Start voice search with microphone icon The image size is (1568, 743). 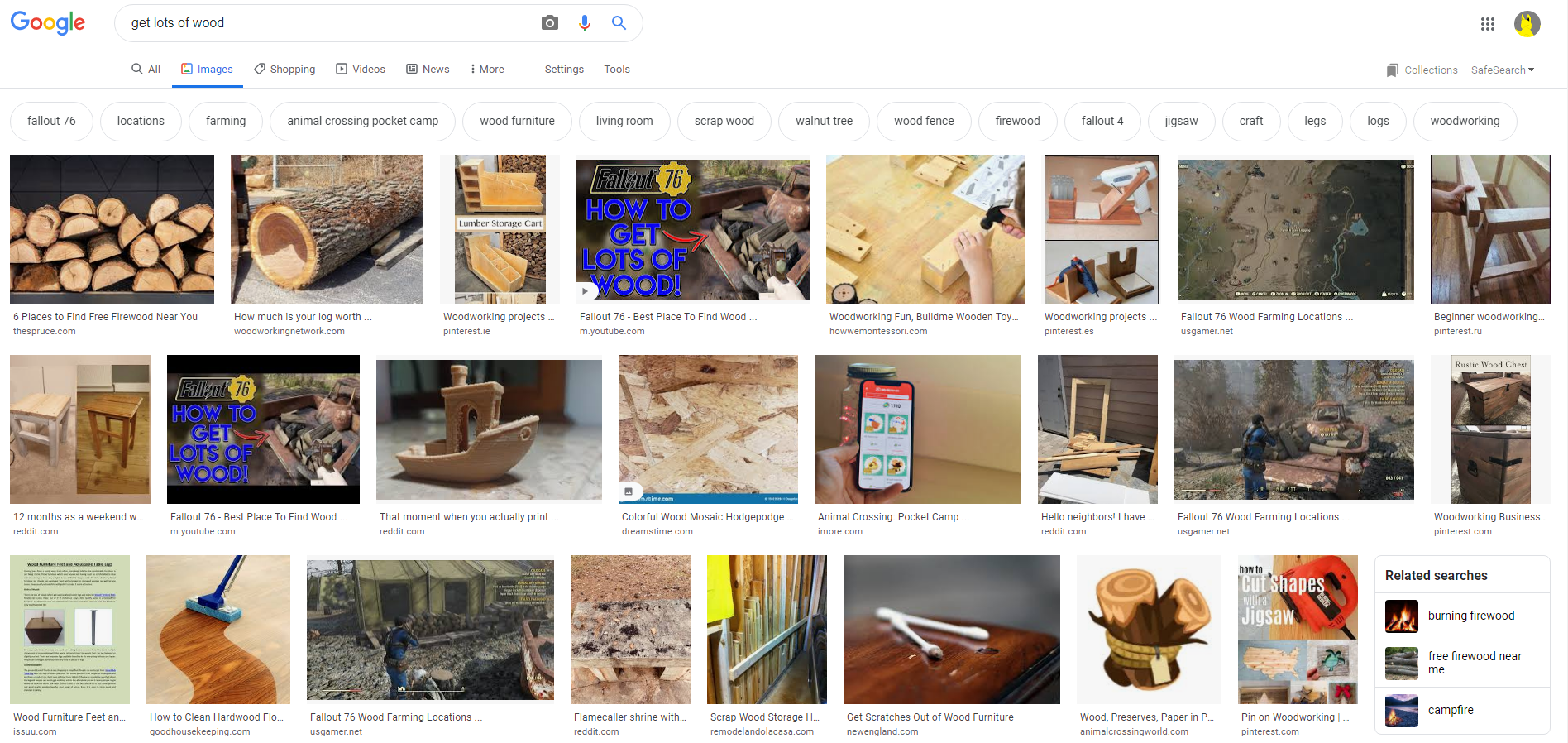click(585, 23)
